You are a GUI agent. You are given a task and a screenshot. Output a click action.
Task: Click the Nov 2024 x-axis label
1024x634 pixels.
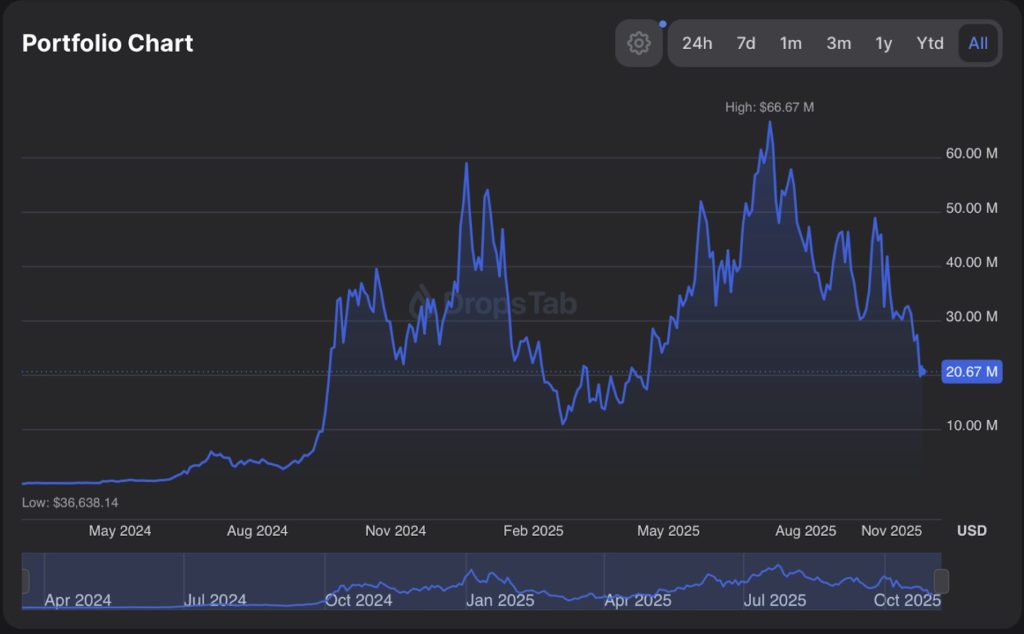click(395, 530)
